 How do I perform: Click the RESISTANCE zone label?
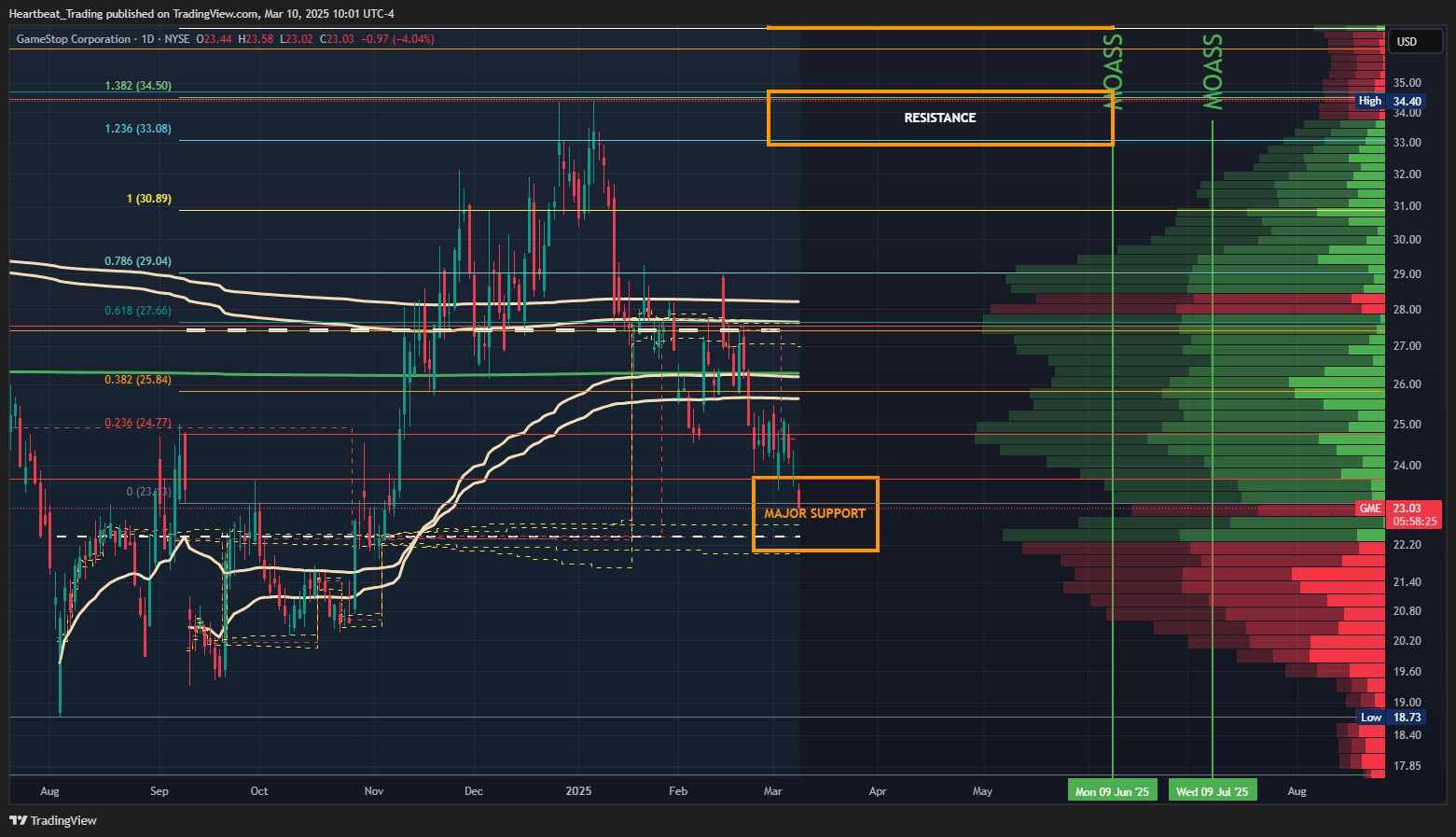940,118
